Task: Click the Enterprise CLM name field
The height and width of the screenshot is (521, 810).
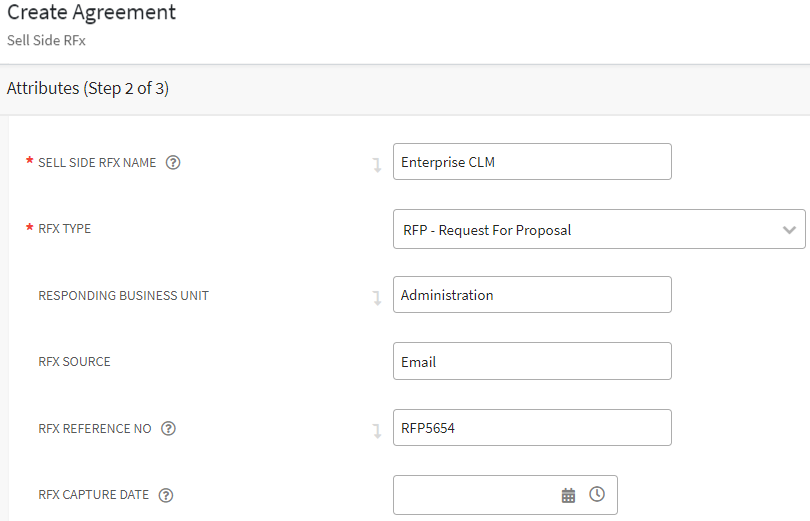Action: (x=532, y=162)
